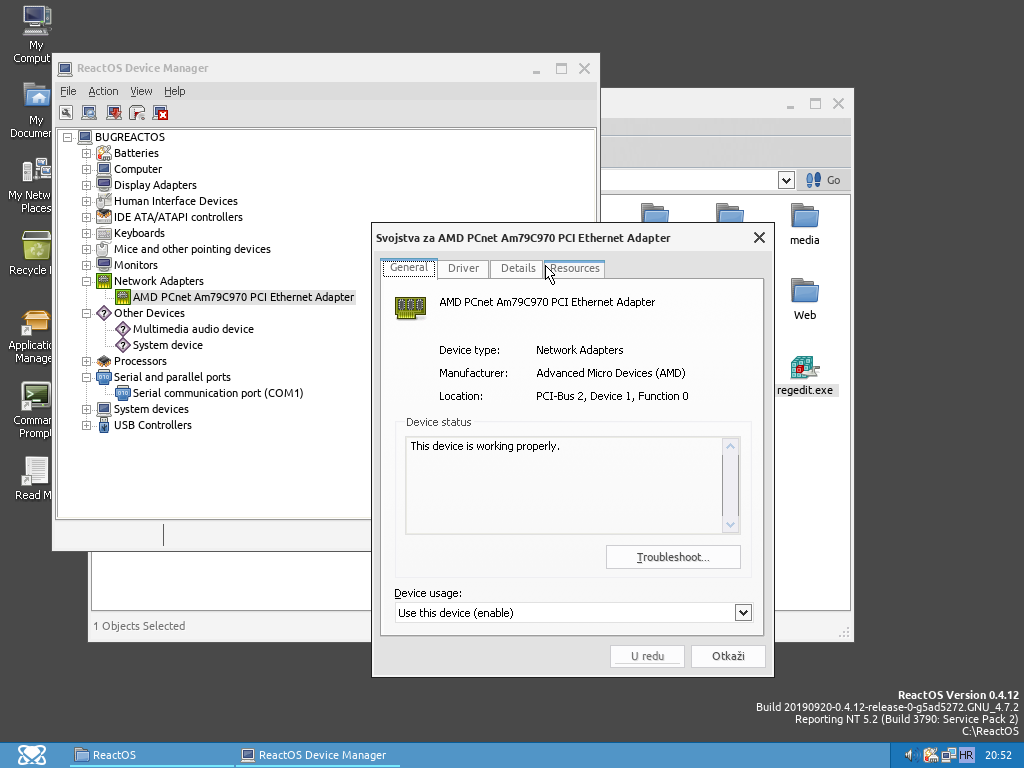Screen dimensions: 1024x768
Task: Switch to the Resources tab
Action: [575, 268]
